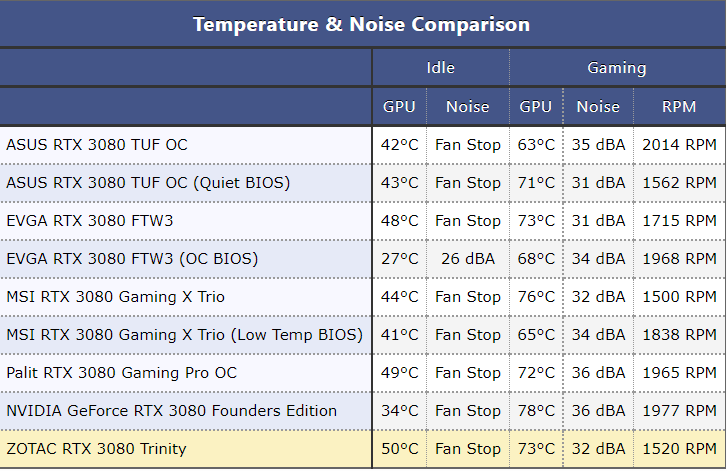
Task: Select the ASUS RTX 3080 TUF OC (Quiet BIOS) row label
Action: point(148,183)
